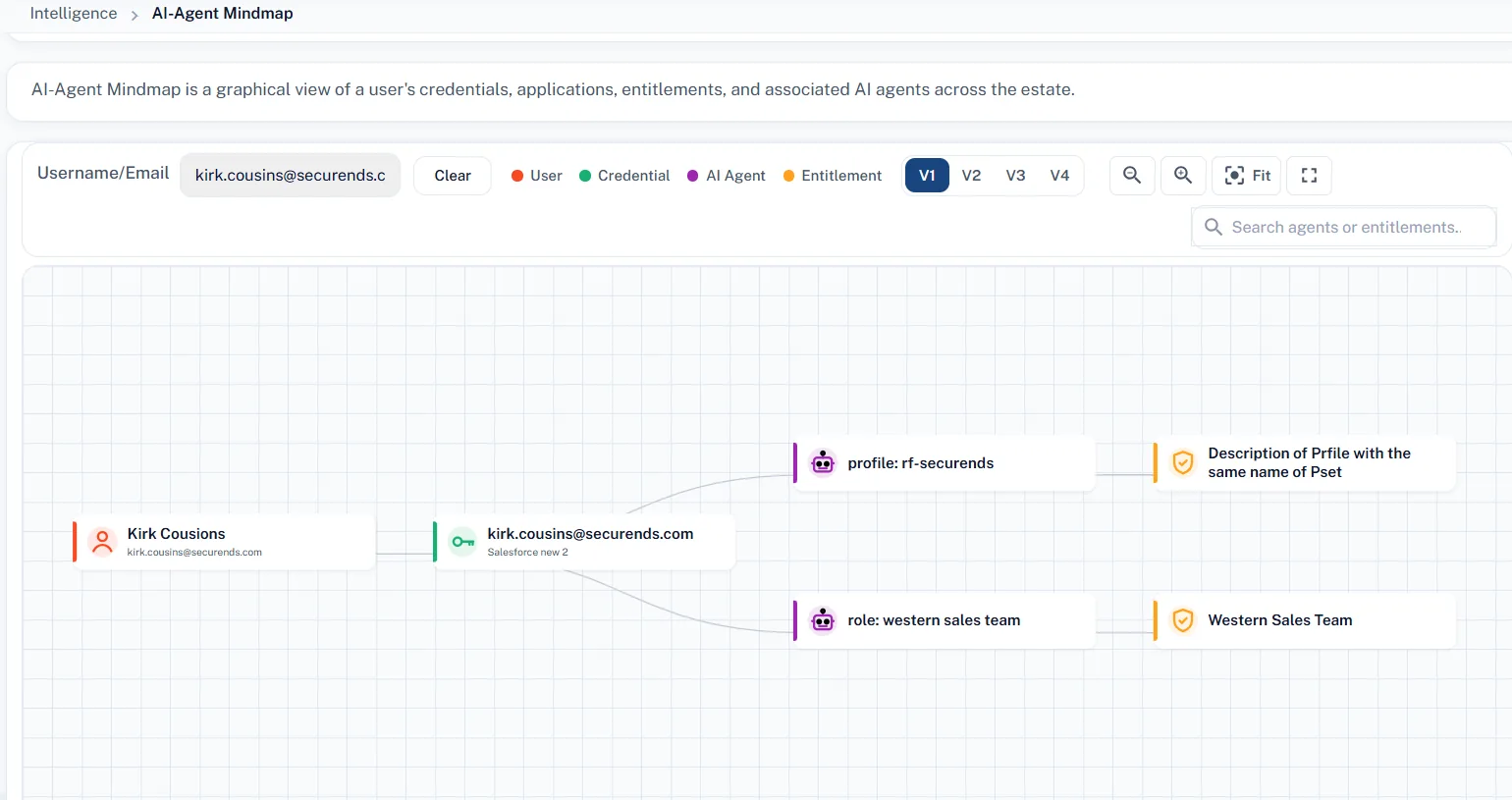Switch to the V2 layout tab
Screen dimensions: 1512x800
click(x=971, y=176)
